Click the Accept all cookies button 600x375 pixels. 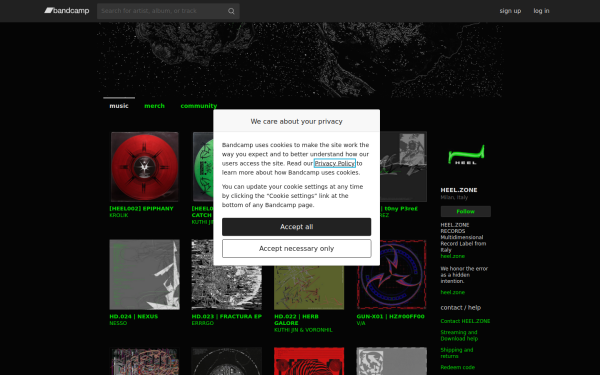(297, 227)
